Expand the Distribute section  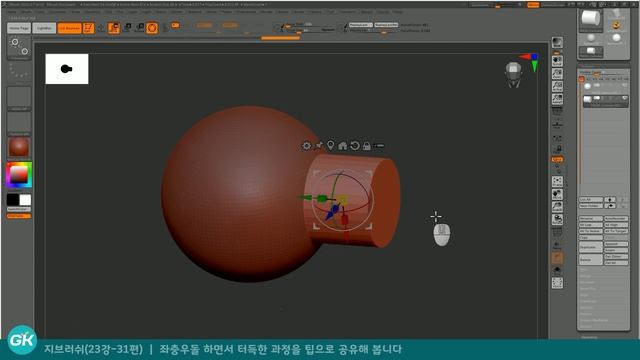588,301
